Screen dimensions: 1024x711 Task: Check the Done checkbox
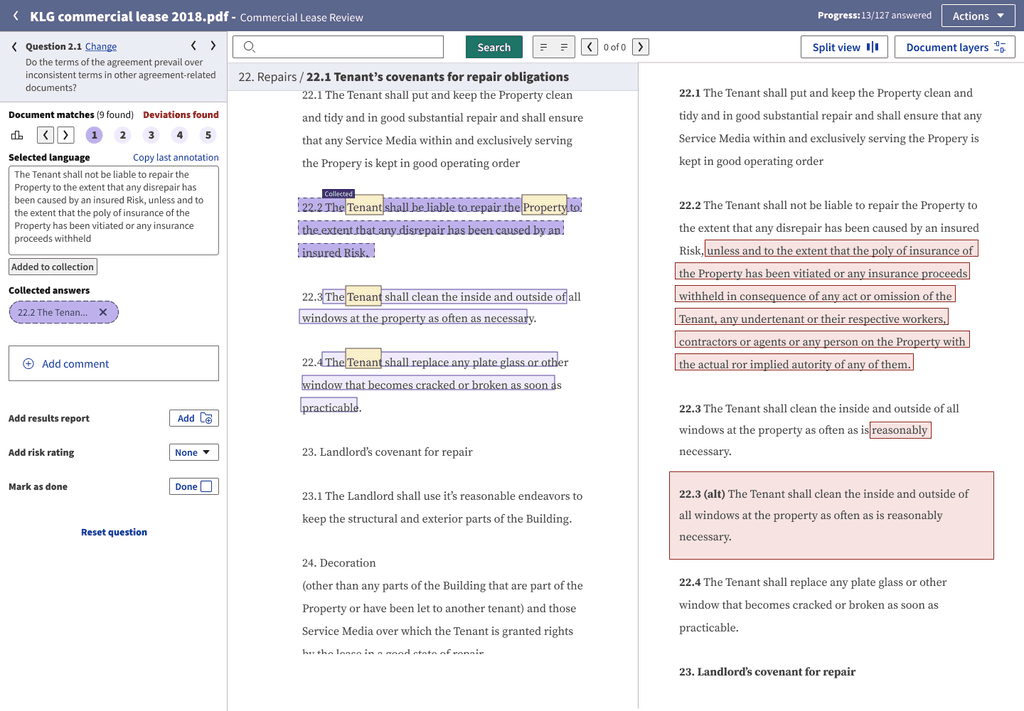click(206, 486)
